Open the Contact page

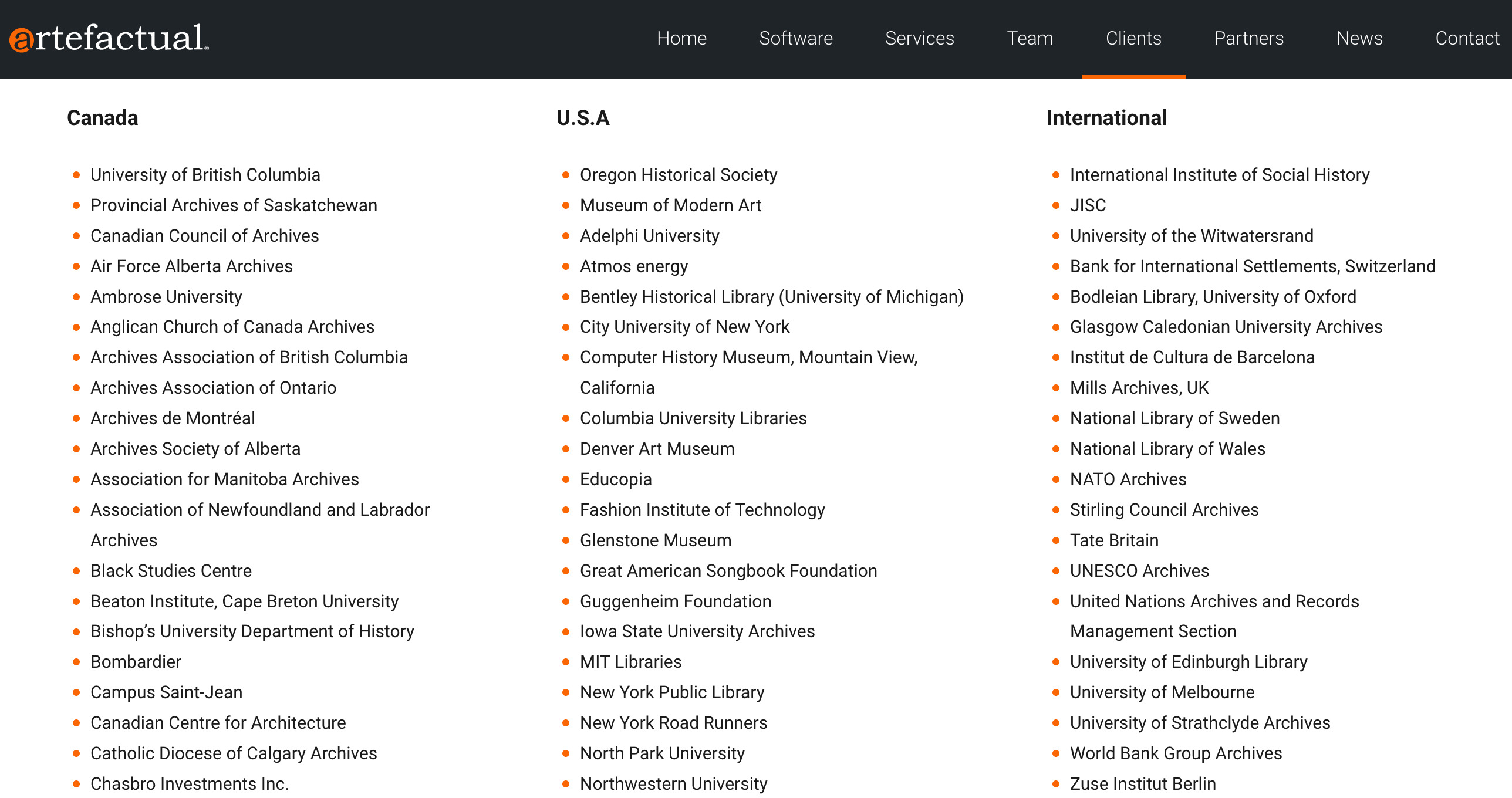[x=1467, y=38]
